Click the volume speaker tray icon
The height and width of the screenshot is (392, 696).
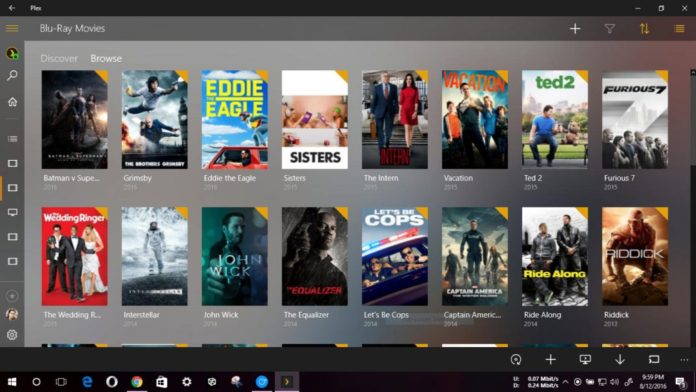pos(614,382)
